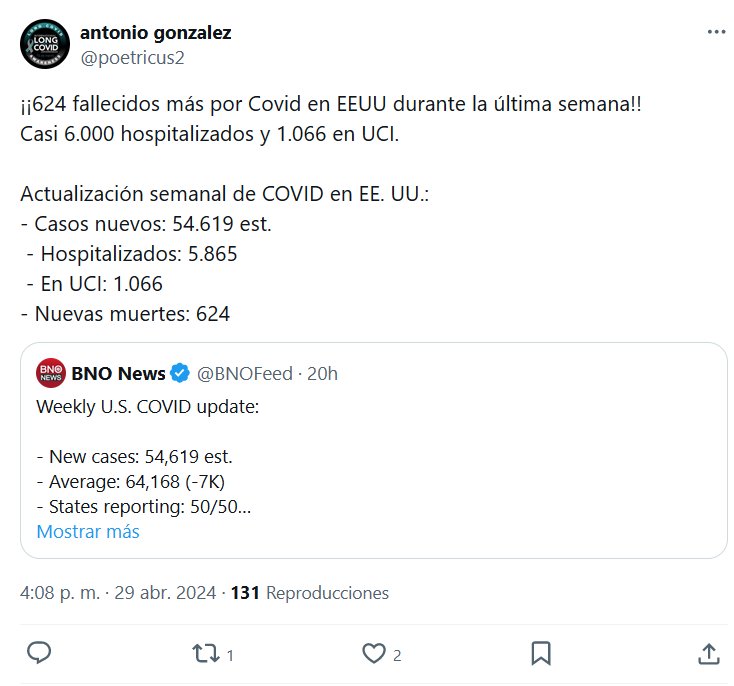
Task: Click the BNO News red logo avatar
Action: 51,374
